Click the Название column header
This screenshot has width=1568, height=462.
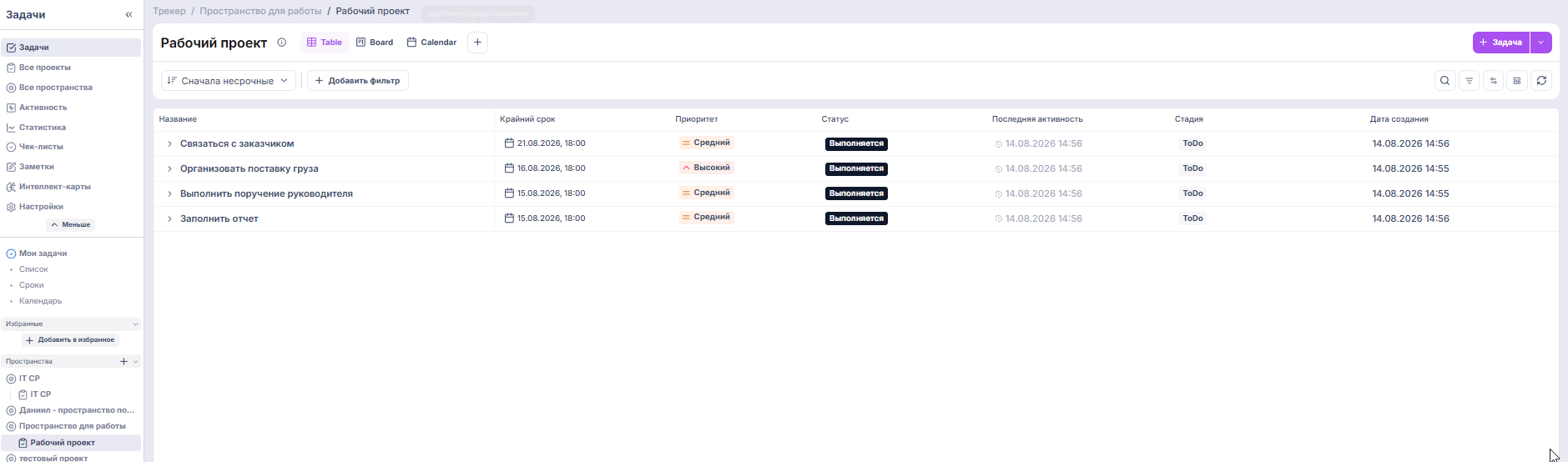coord(178,119)
